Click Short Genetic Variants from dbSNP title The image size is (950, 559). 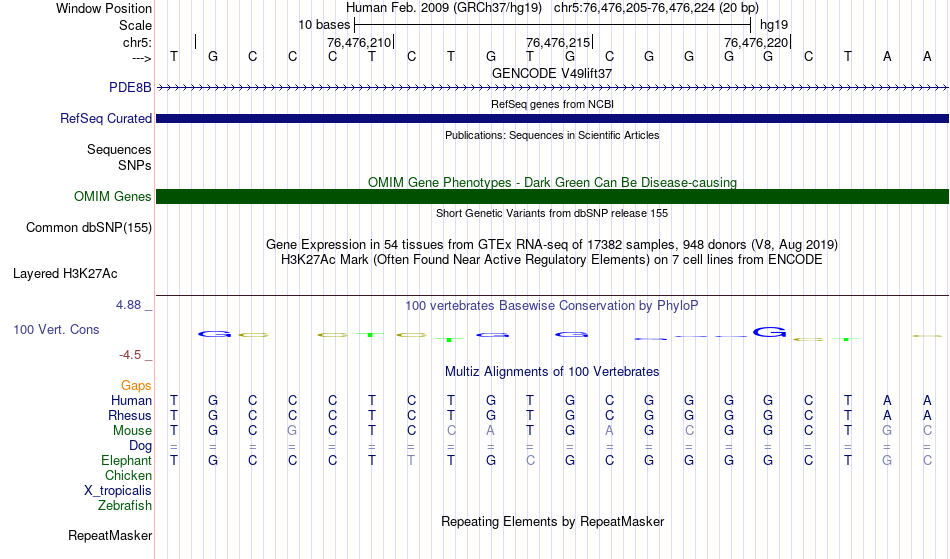(552, 213)
